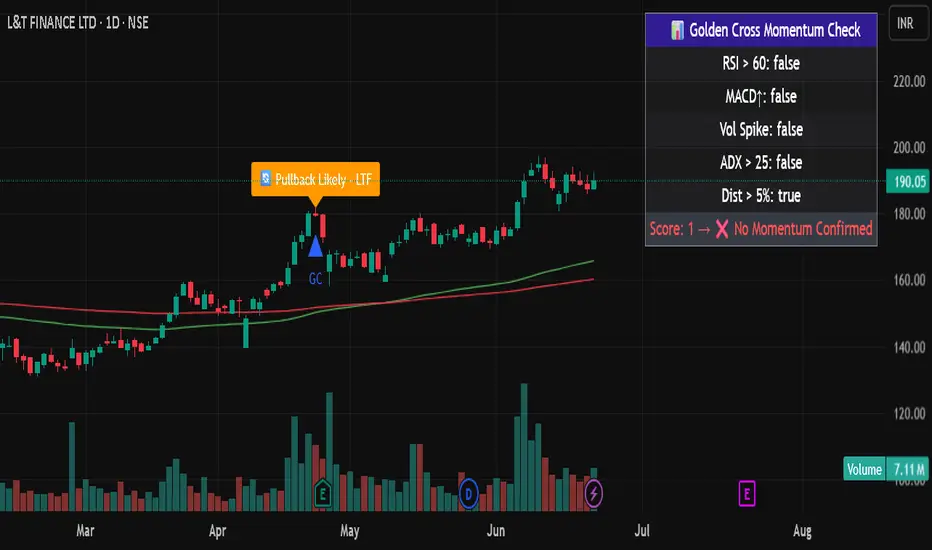Click the Vol Spike: false row

pyautogui.click(x=761, y=130)
